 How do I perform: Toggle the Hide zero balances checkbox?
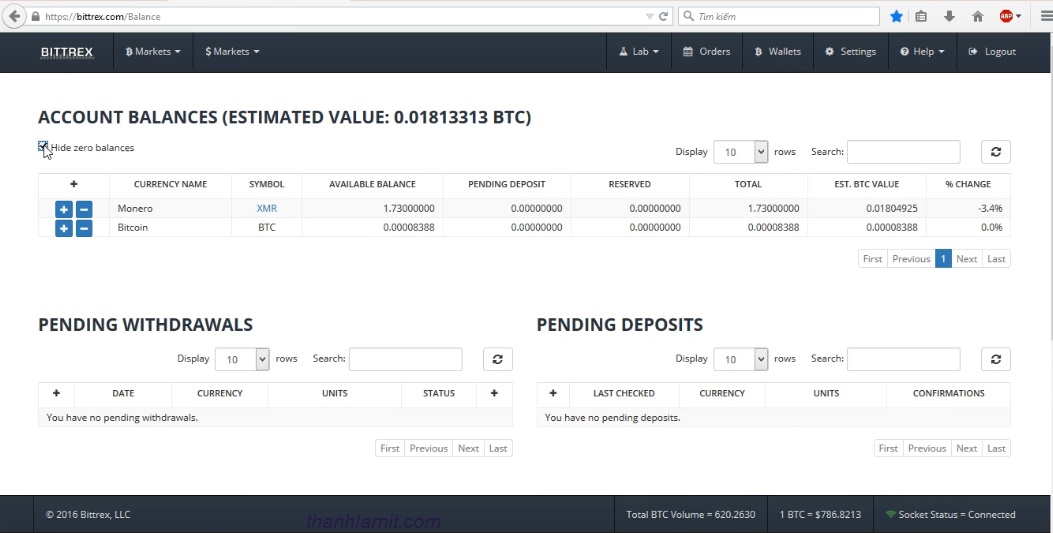point(43,147)
